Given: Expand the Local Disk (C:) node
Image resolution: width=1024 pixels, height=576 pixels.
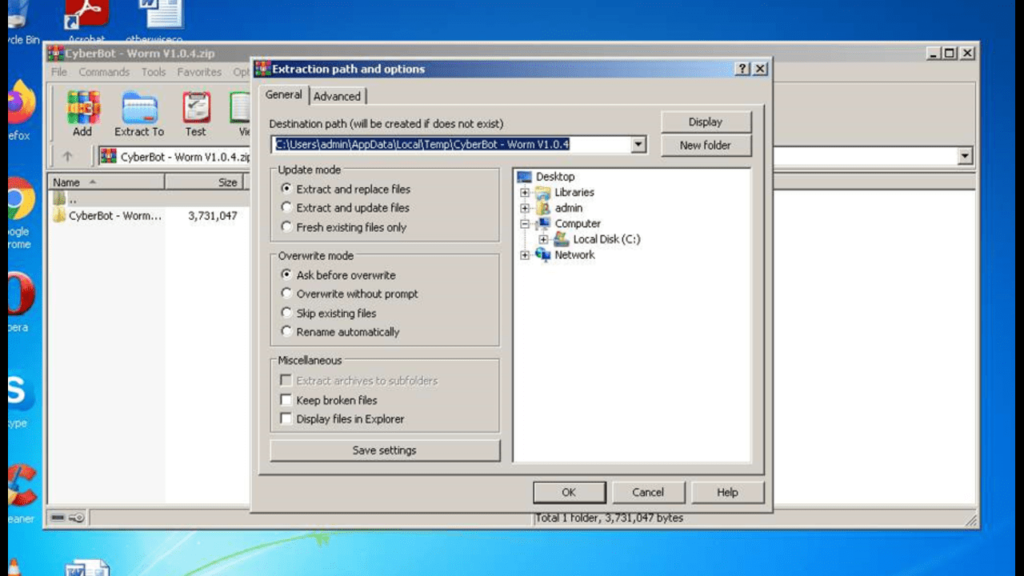Looking at the screenshot, I should 543,239.
